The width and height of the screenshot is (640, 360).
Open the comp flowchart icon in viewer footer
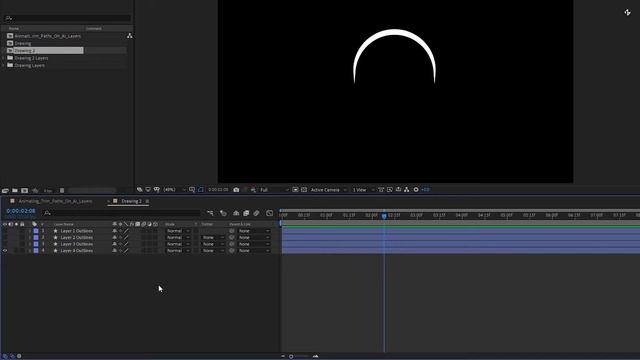coord(407,190)
